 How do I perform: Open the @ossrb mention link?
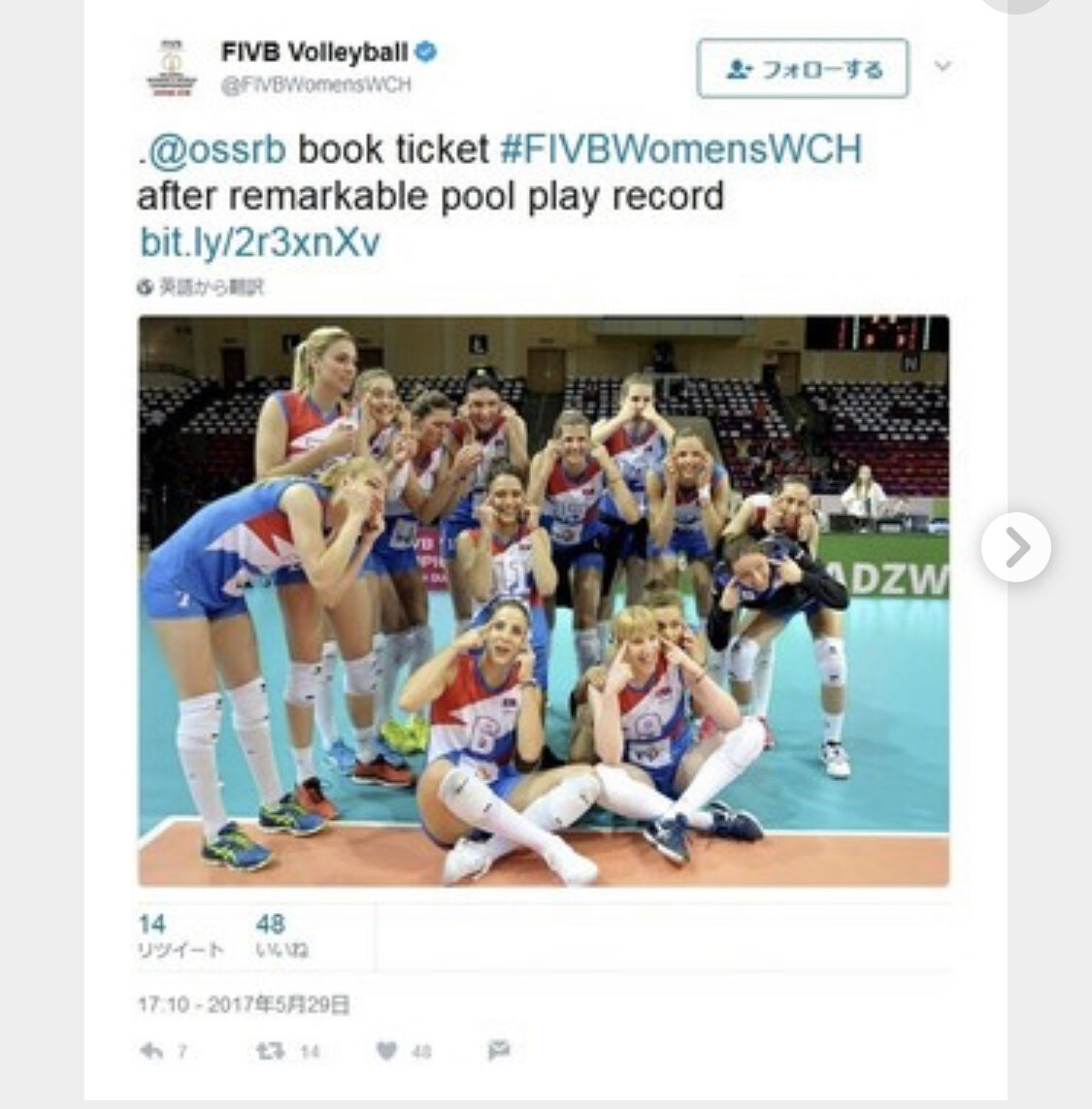click(215, 149)
